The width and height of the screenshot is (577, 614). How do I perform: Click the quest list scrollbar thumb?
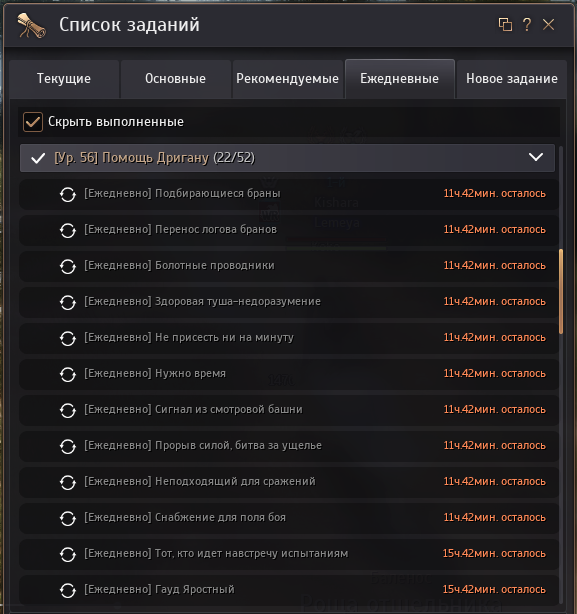pyautogui.click(x=561, y=291)
